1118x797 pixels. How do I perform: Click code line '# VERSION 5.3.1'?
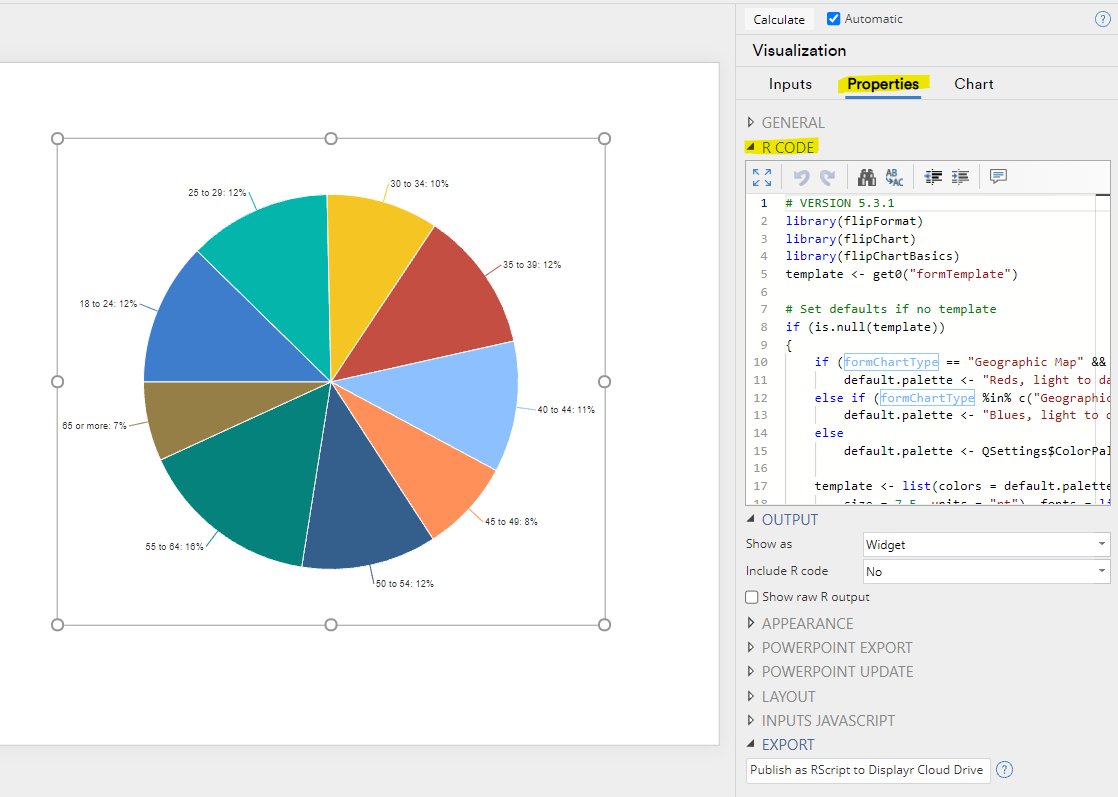pyautogui.click(x=840, y=203)
